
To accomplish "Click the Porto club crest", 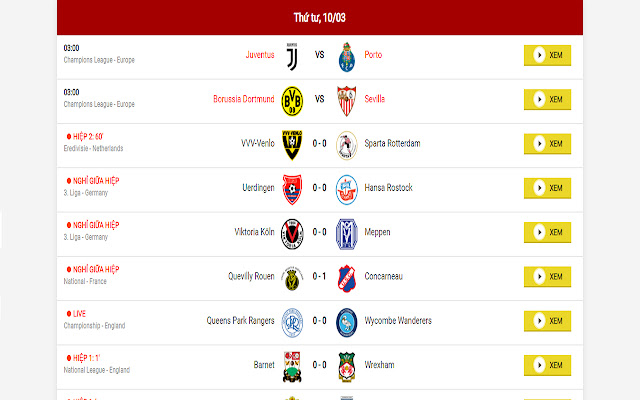I will coord(347,57).
